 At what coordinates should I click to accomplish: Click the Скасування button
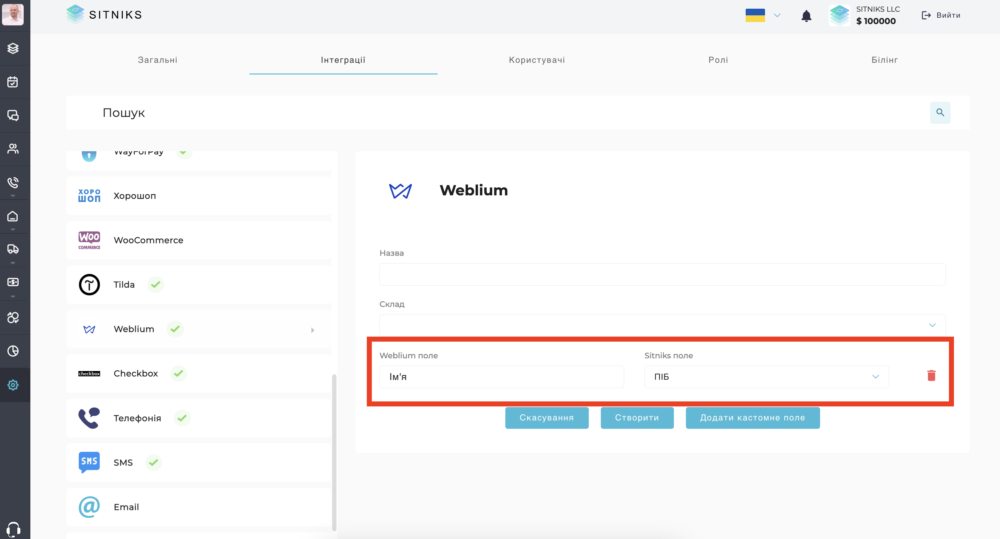coord(547,418)
